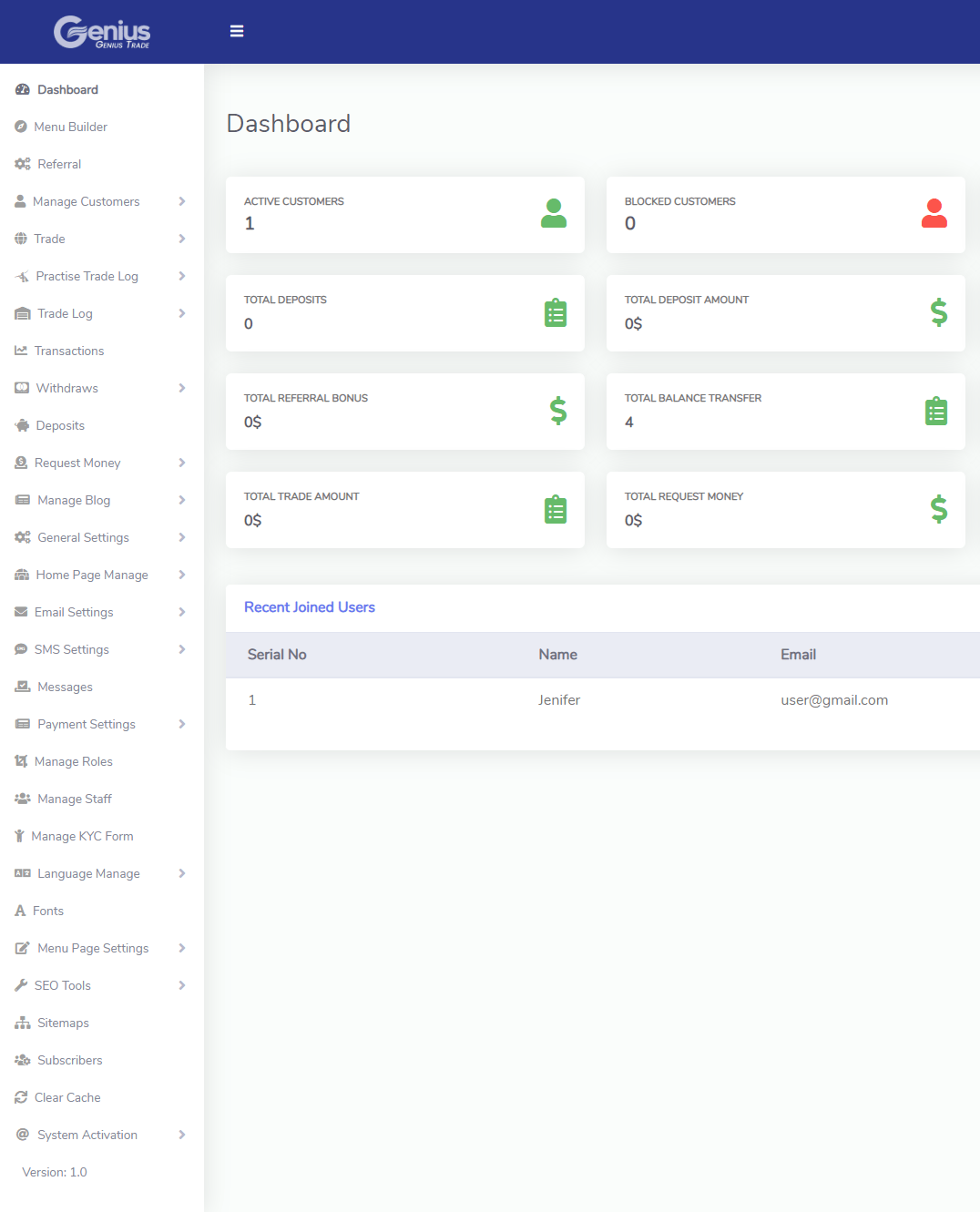Viewport: 980px width, 1212px height.
Task: Click Clear Cache in the sidebar
Action: (x=67, y=1097)
